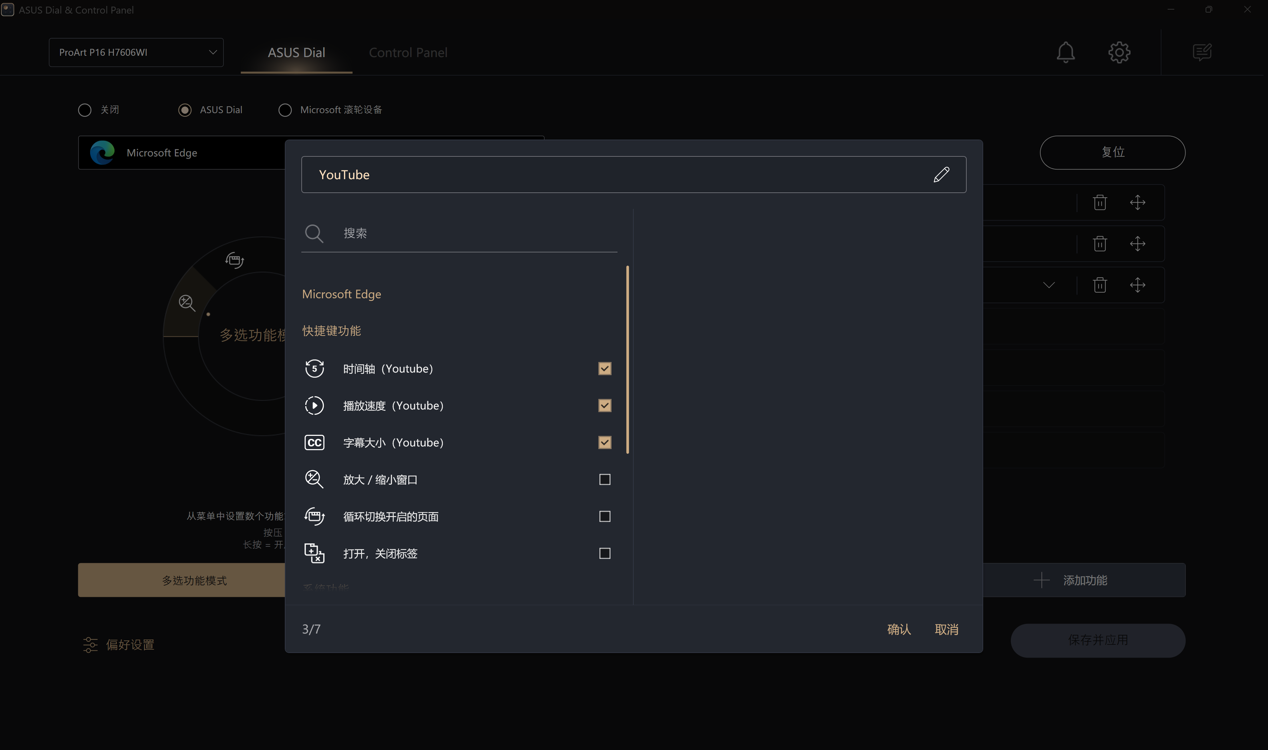Screen dimensions: 1268x750
Task: Uncheck the 时间轴 (Youtube) checkbox
Action: click(605, 369)
